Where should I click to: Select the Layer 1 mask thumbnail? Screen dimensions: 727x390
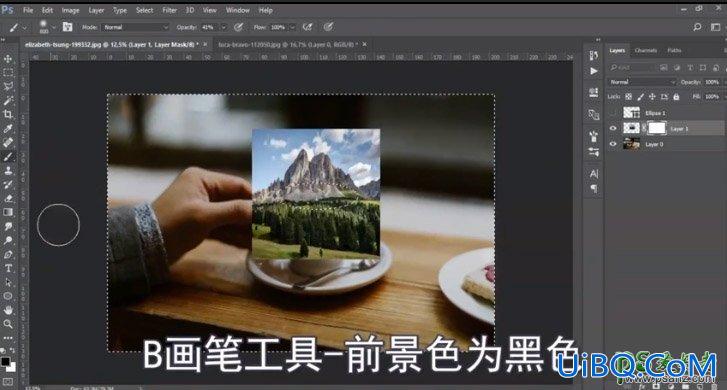pyautogui.click(x=657, y=128)
